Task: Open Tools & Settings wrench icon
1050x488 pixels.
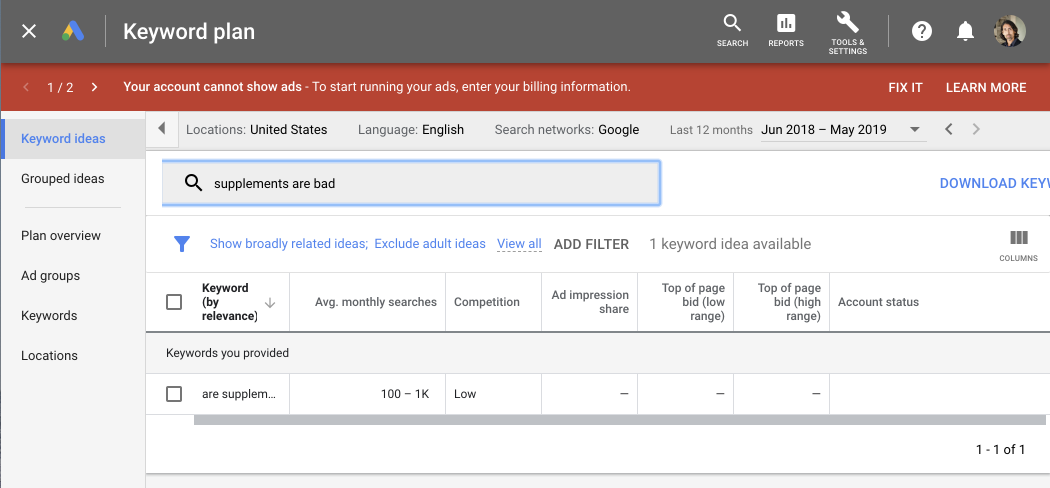Action: [x=847, y=23]
